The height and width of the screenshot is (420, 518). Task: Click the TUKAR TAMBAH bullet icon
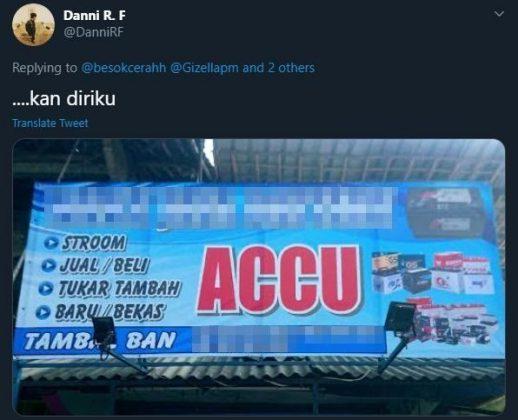point(46,288)
